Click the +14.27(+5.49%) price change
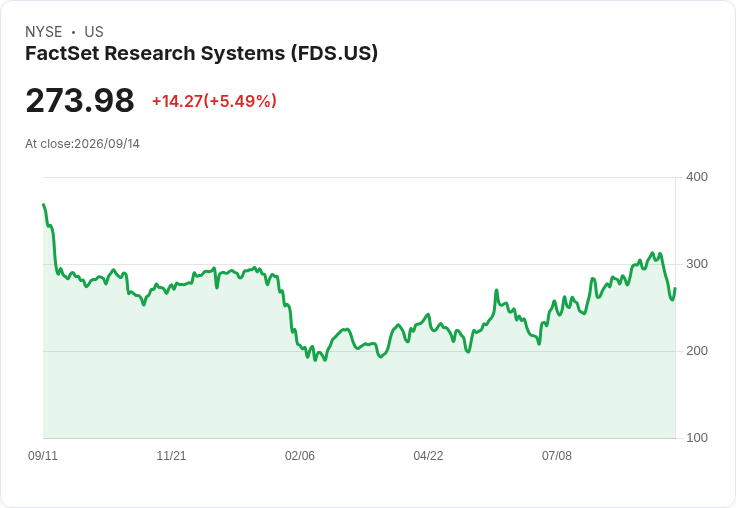 (x=214, y=101)
